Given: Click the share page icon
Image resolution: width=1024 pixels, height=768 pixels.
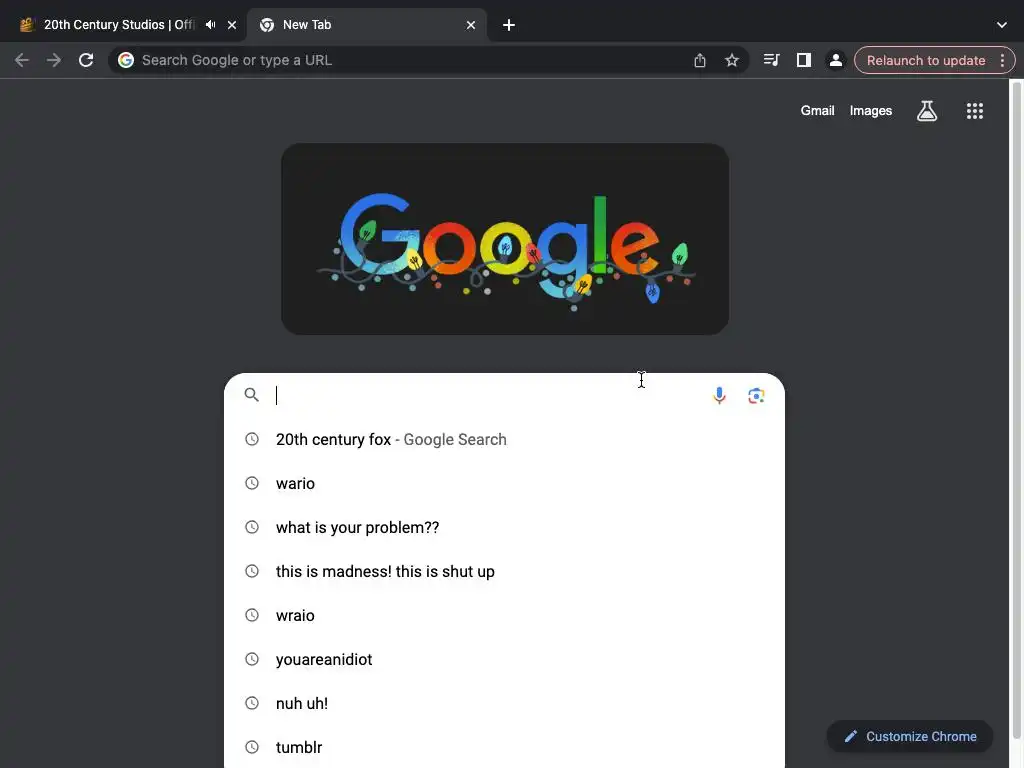Looking at the screenshot, I should [x=699, y=60].
